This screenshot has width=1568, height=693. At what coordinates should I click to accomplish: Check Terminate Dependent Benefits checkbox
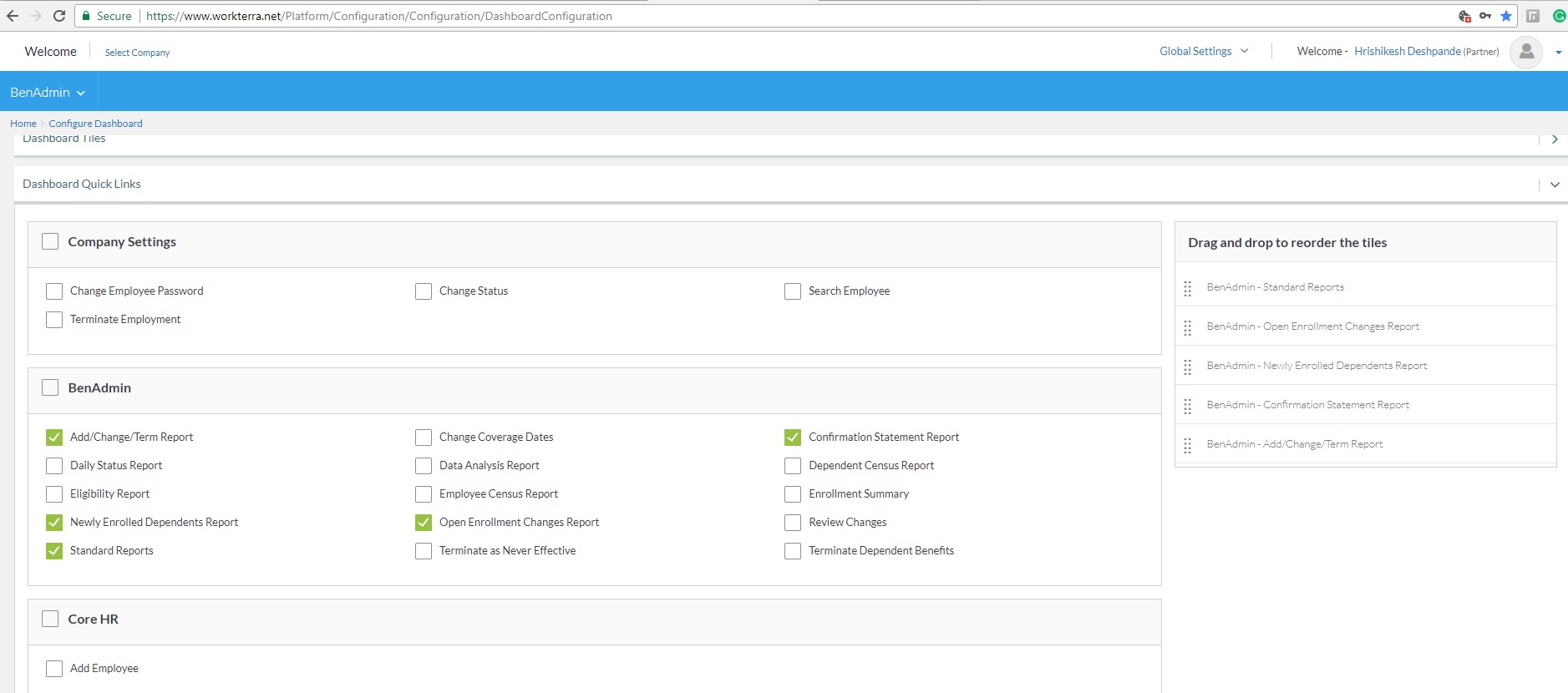pyautogui.click(x=793, y=551)
